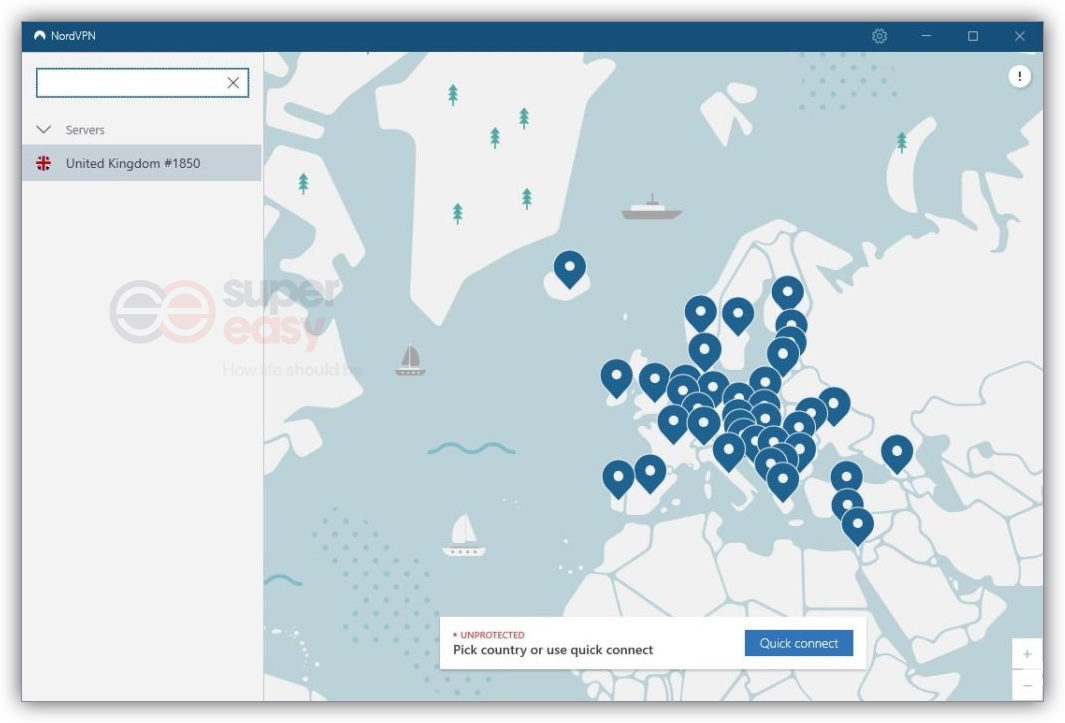Open NordVPN settings gear
This screenshot has height=723, width=1065.
[879, 36]
